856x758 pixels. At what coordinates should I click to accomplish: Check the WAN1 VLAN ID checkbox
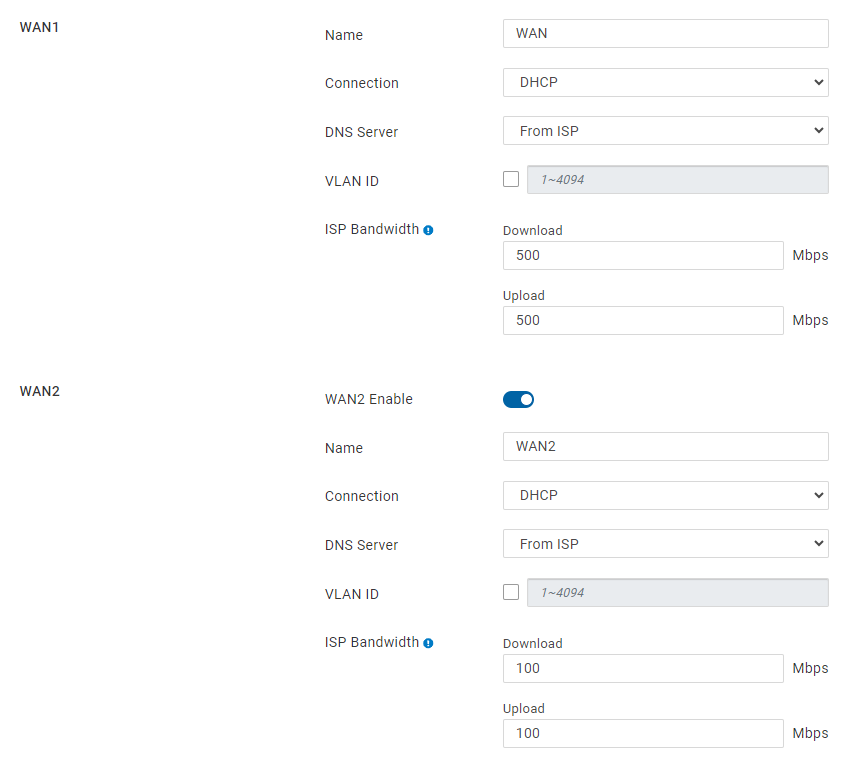pyautogui.click(x=511, y=180)
